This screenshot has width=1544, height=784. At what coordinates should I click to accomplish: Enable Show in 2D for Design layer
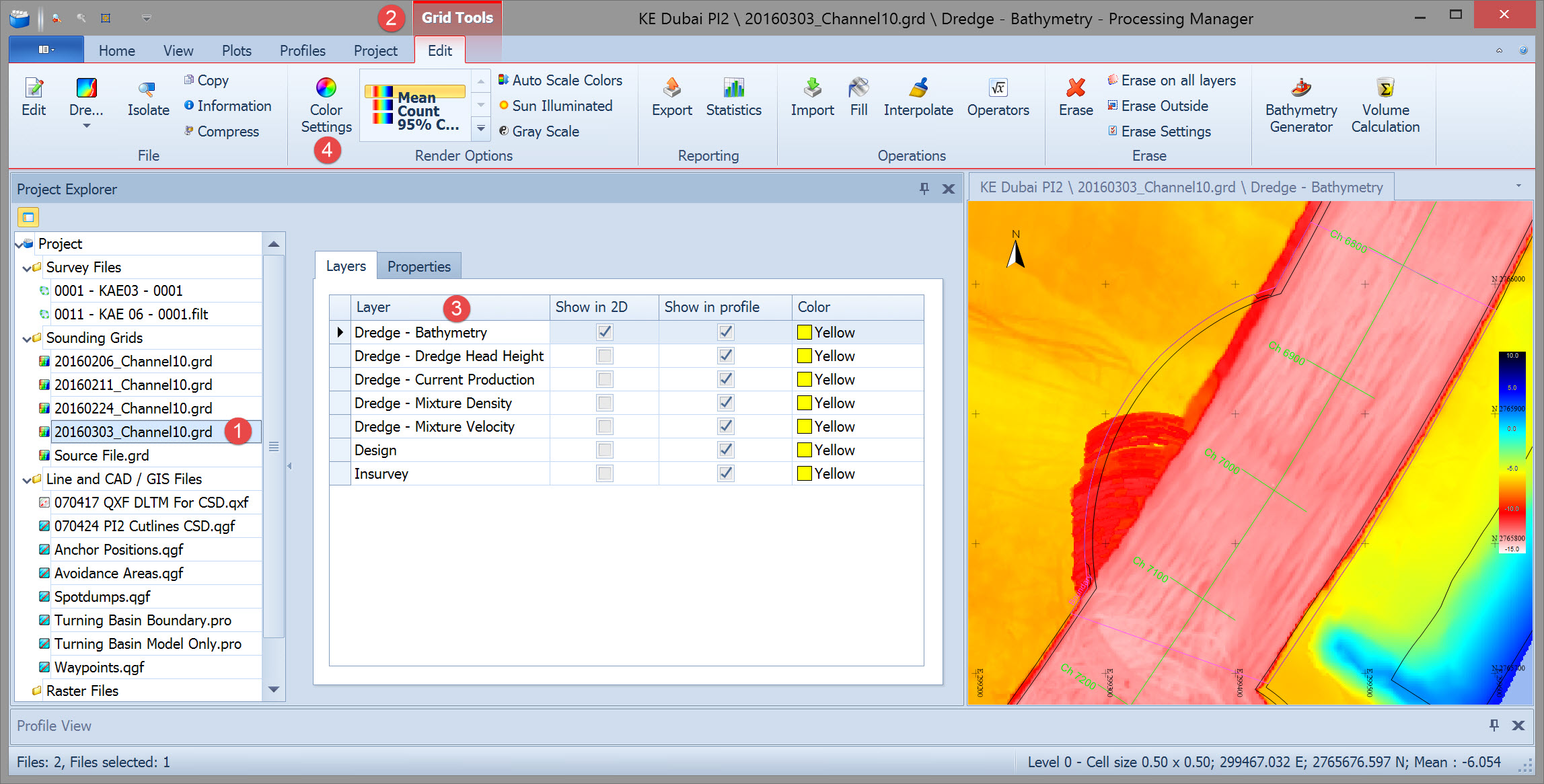click(x=604, y=450)
